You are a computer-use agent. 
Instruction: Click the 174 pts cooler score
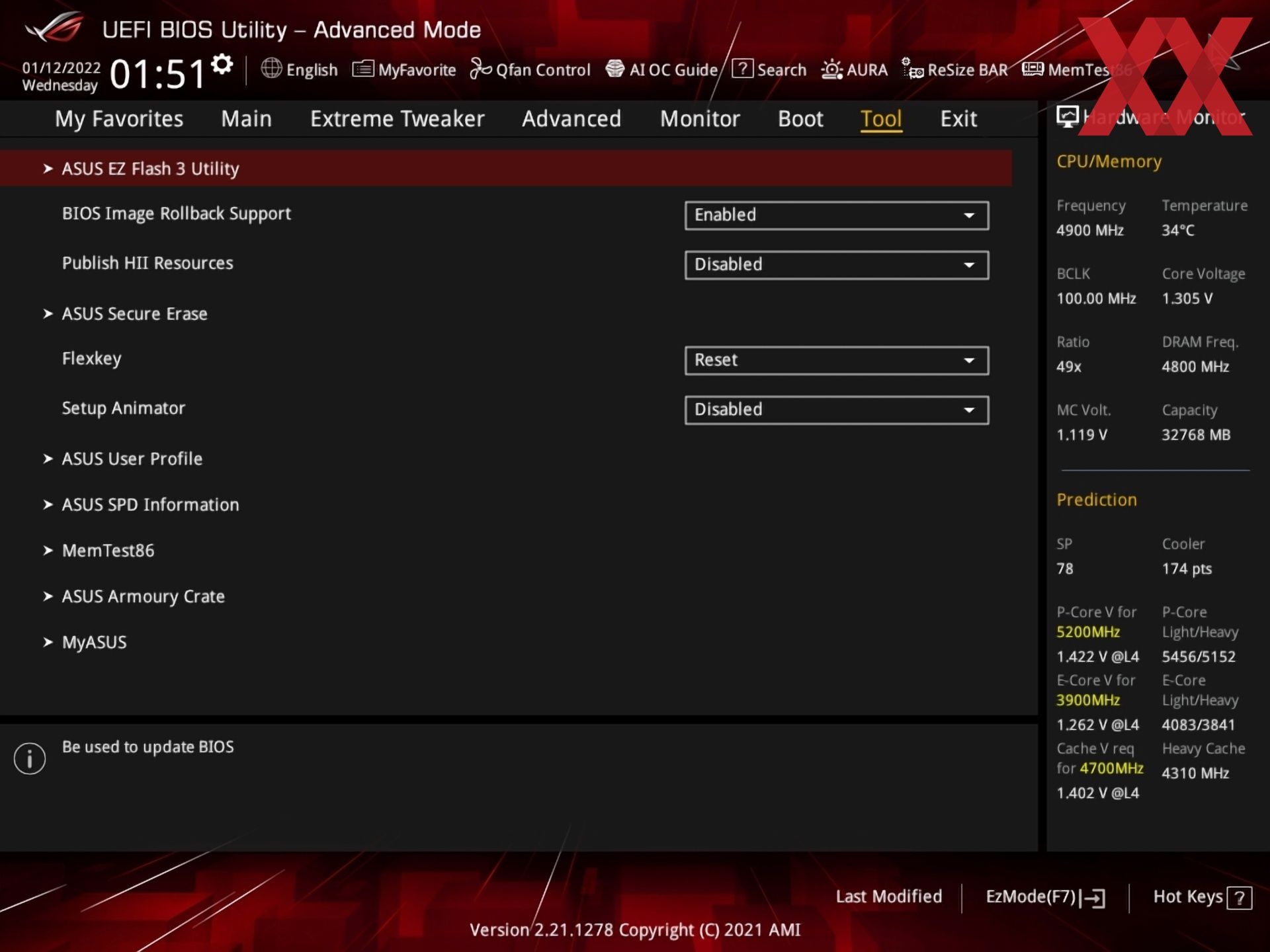tap(1187, 569)
